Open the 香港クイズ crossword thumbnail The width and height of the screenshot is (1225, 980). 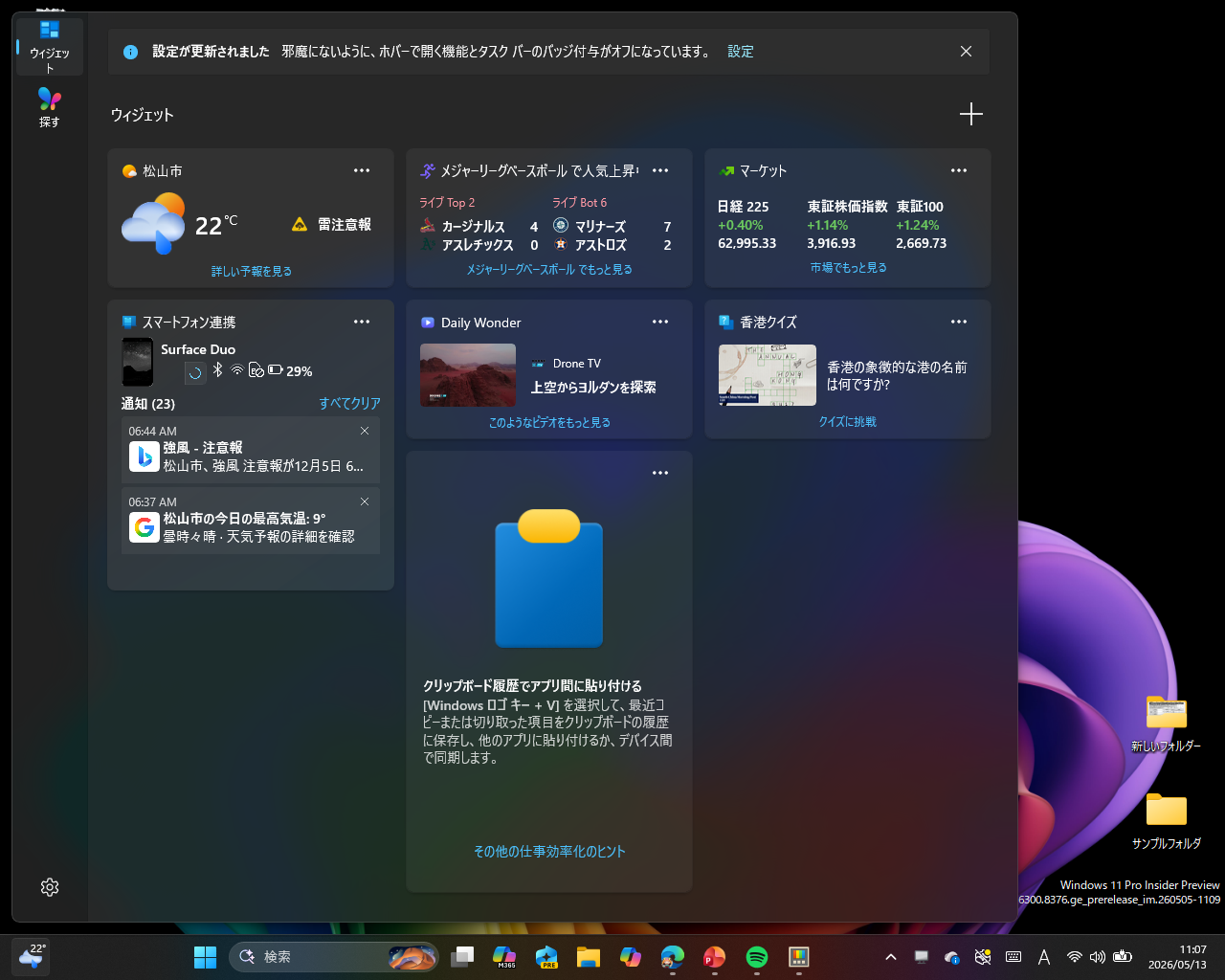[x=768, y=375]
